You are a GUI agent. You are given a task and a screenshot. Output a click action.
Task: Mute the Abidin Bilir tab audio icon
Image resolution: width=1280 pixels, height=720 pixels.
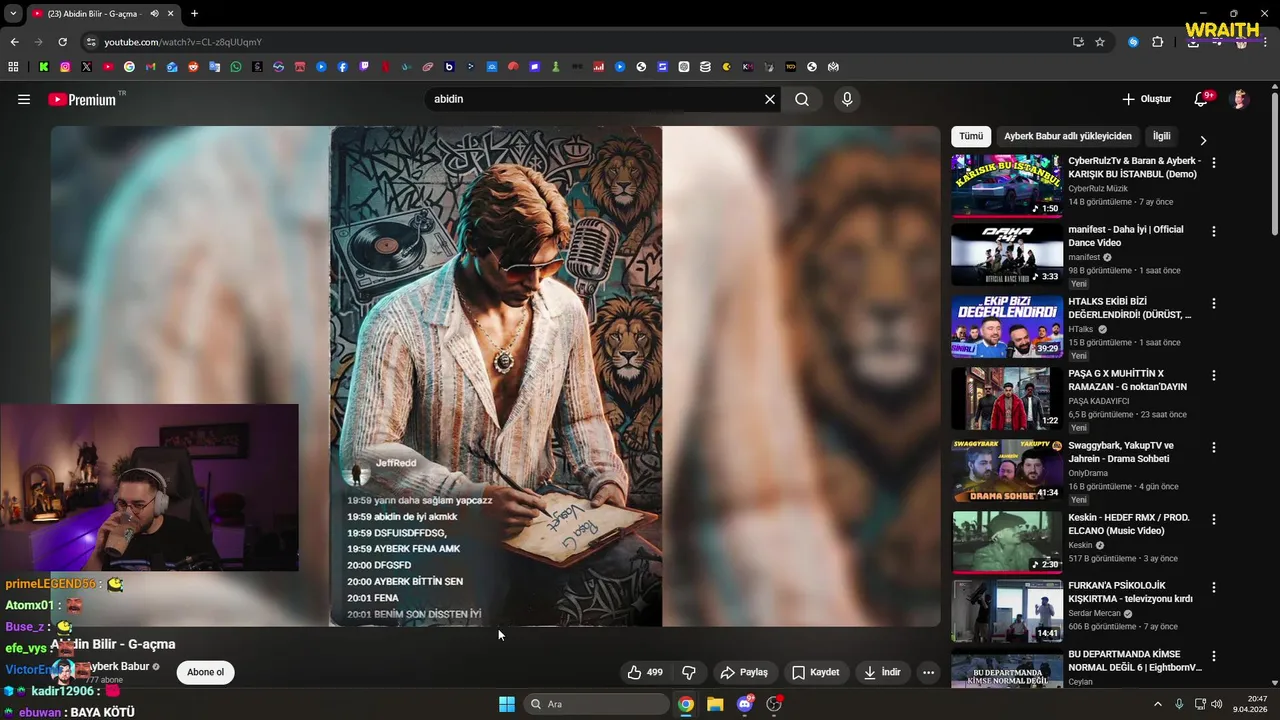[x=154, y=13]
